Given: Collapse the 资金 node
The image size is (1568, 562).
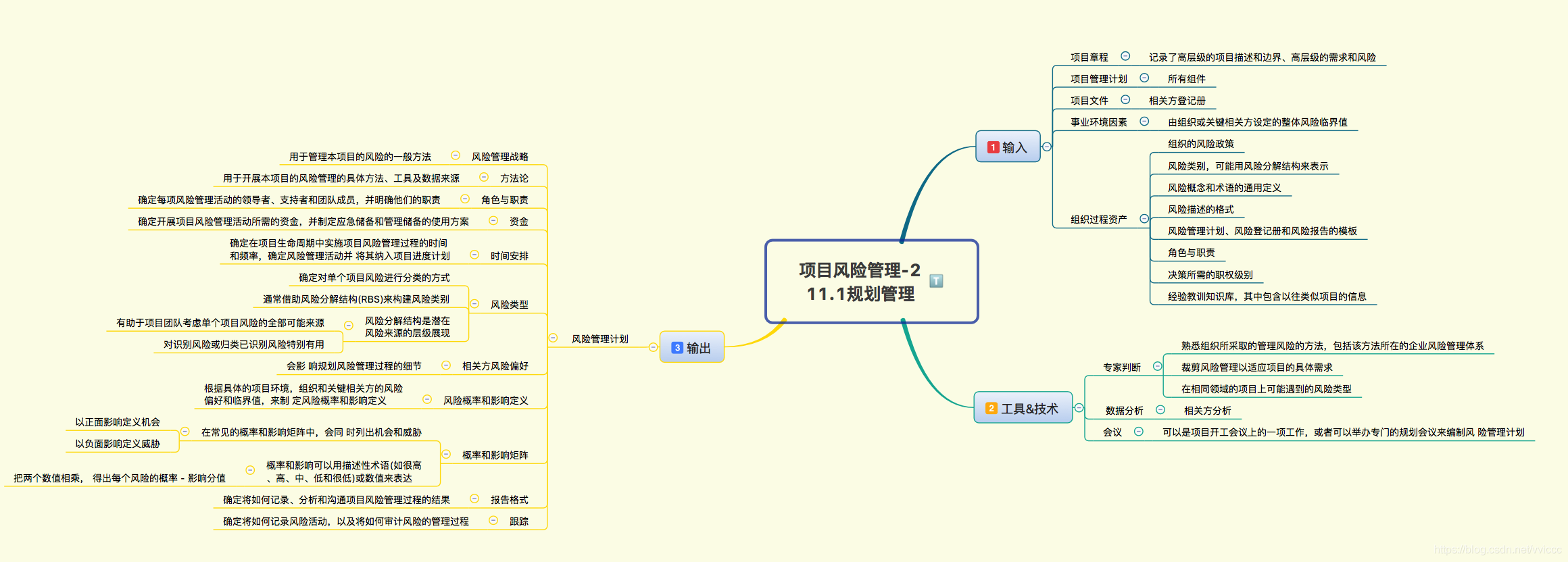Looking at the screenshot, I should pyautogui.click(x=493, y=220).
